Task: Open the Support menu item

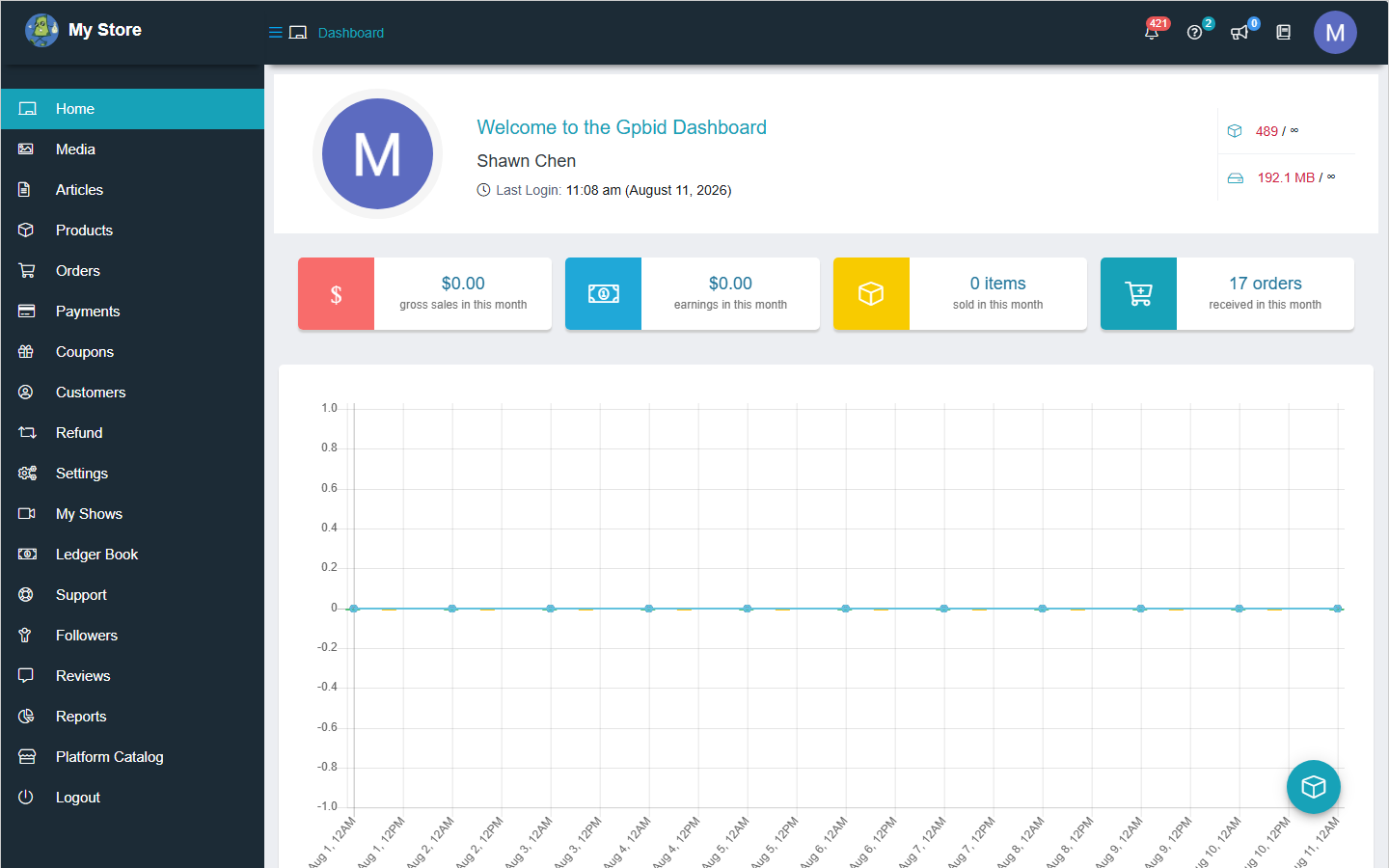Action: [x=132, y=595]
